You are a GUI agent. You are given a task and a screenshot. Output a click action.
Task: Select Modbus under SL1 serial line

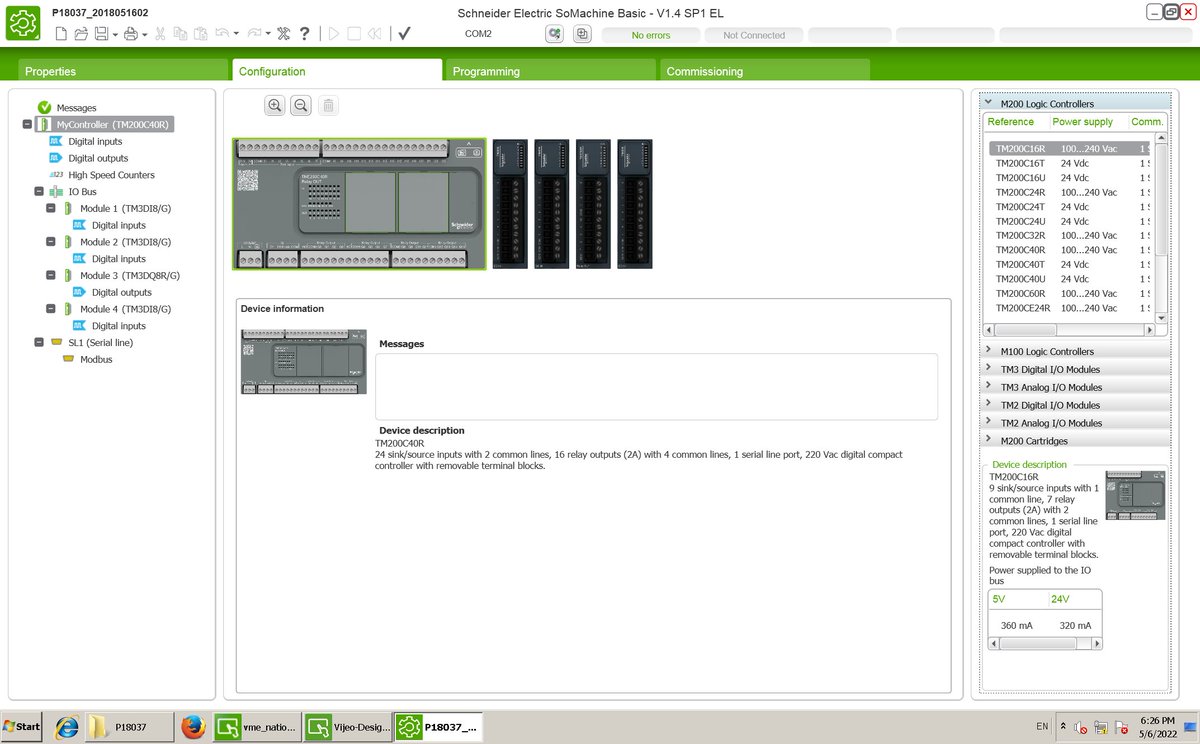(96, 359)
